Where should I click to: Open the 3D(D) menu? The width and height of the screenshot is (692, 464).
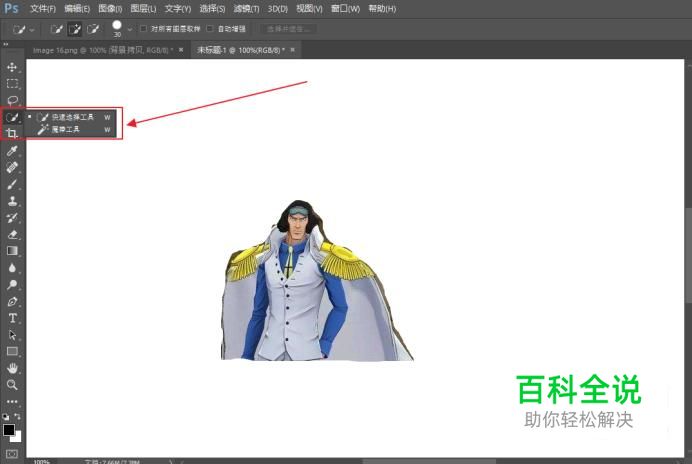pos(278,9)
